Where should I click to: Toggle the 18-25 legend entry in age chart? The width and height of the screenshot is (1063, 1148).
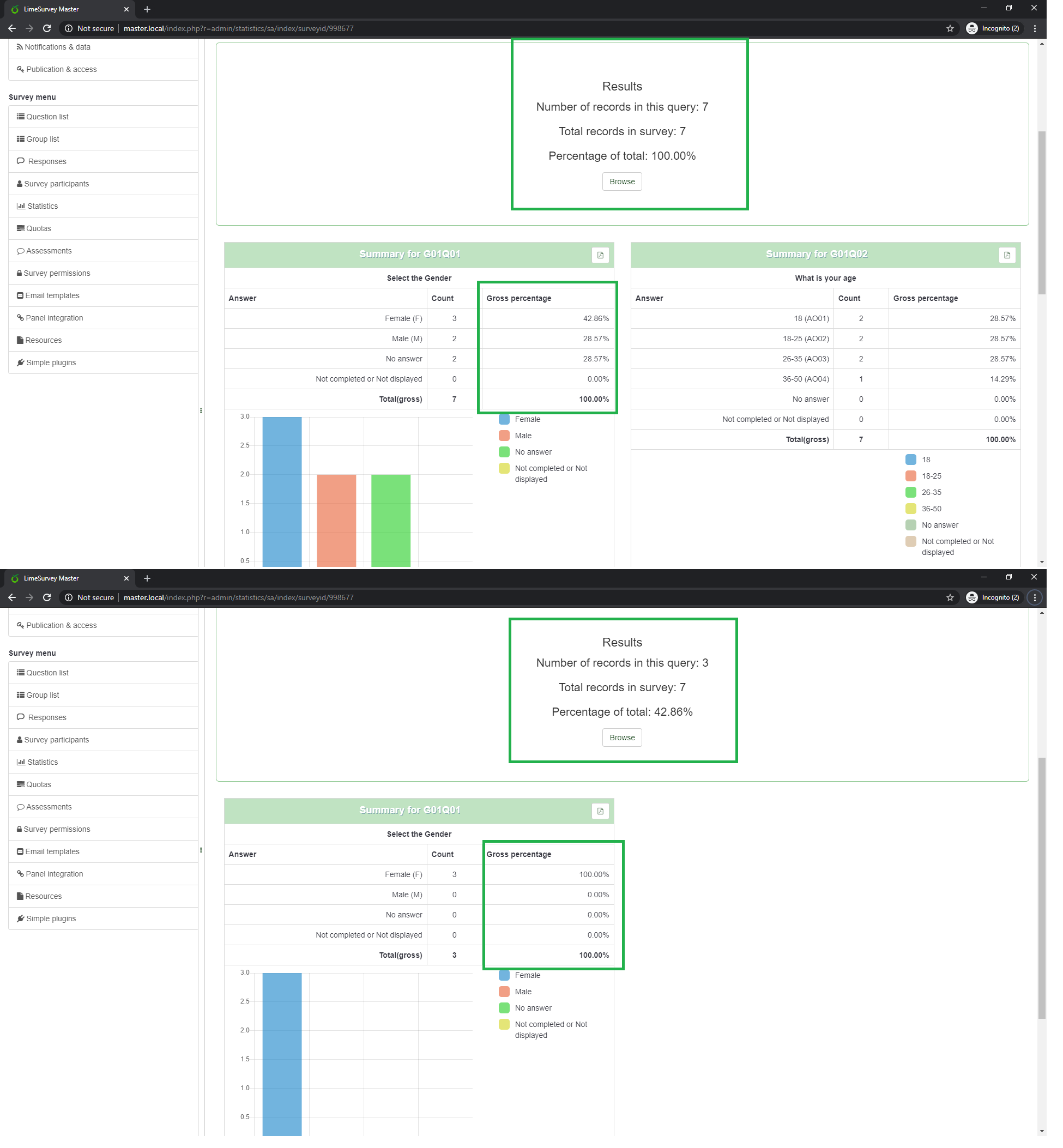(931, 476)
